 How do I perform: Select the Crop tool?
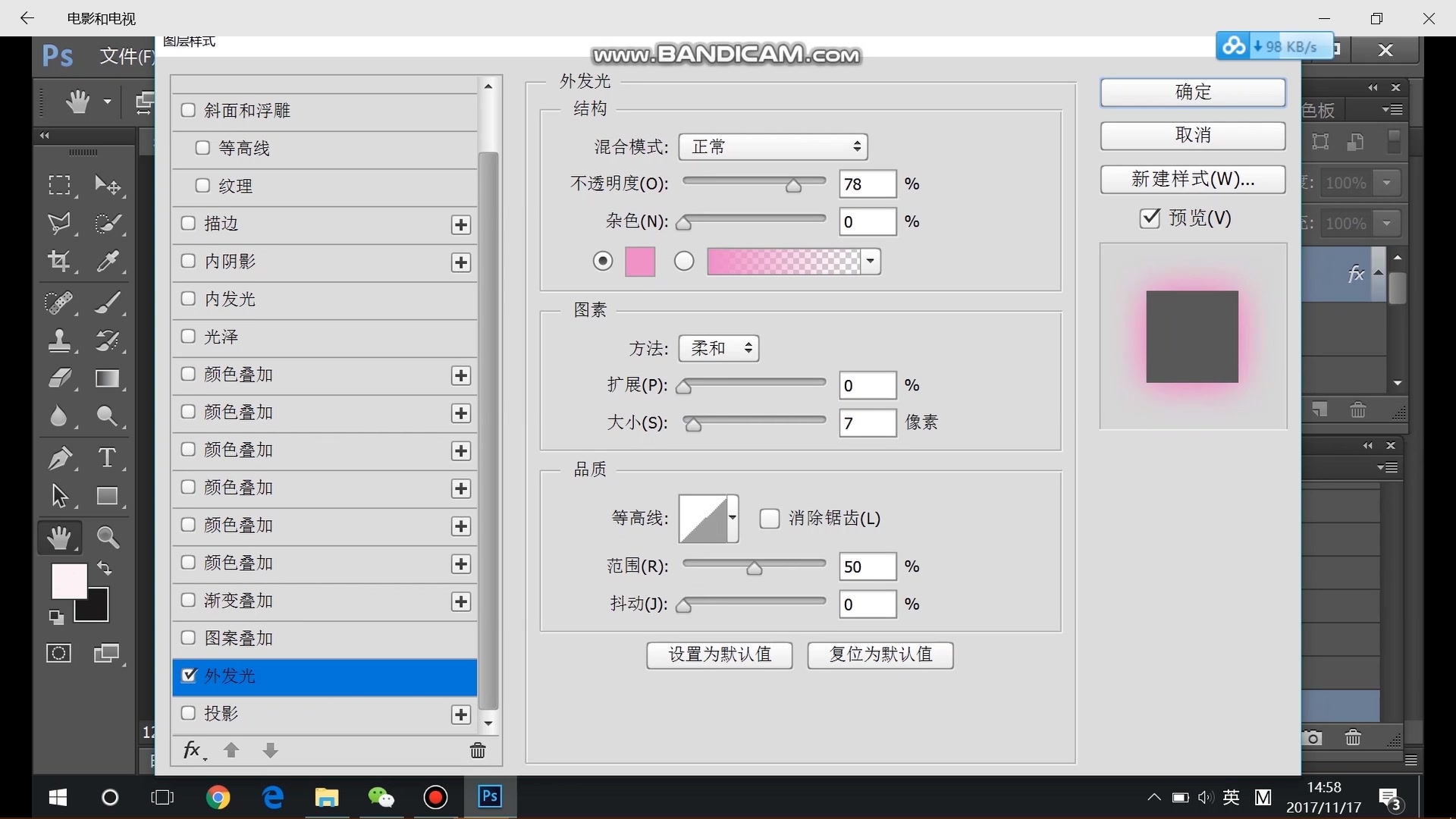[x=59, y=262]
